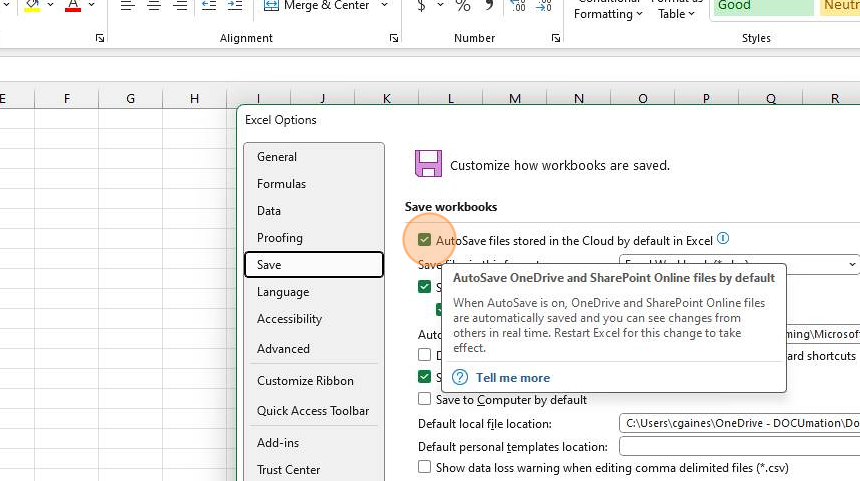Image resolution: width=860 pixels, height=481 pixels.
Task: Click the default personal templates location field
Action: click(738, 447)
